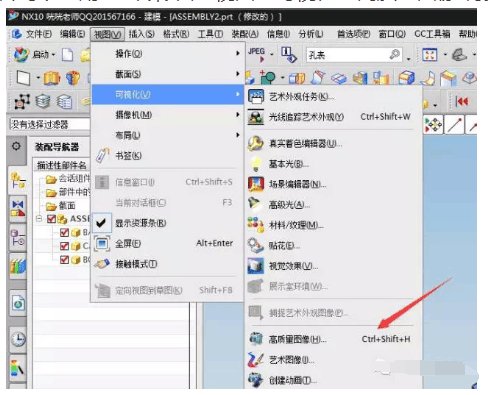Viewport: 491px width, 395px height.
Task: Click the fit view icon in top toolbar
Action: tap(430, 54)
